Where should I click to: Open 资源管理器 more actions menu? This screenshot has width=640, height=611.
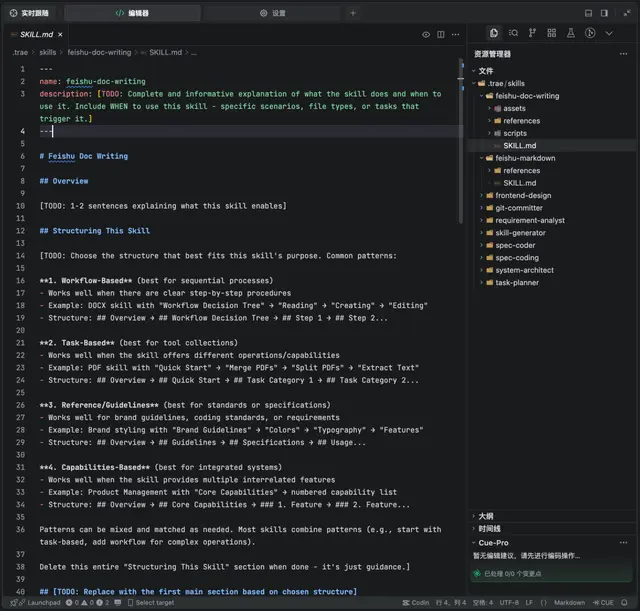tap(623, 54)
